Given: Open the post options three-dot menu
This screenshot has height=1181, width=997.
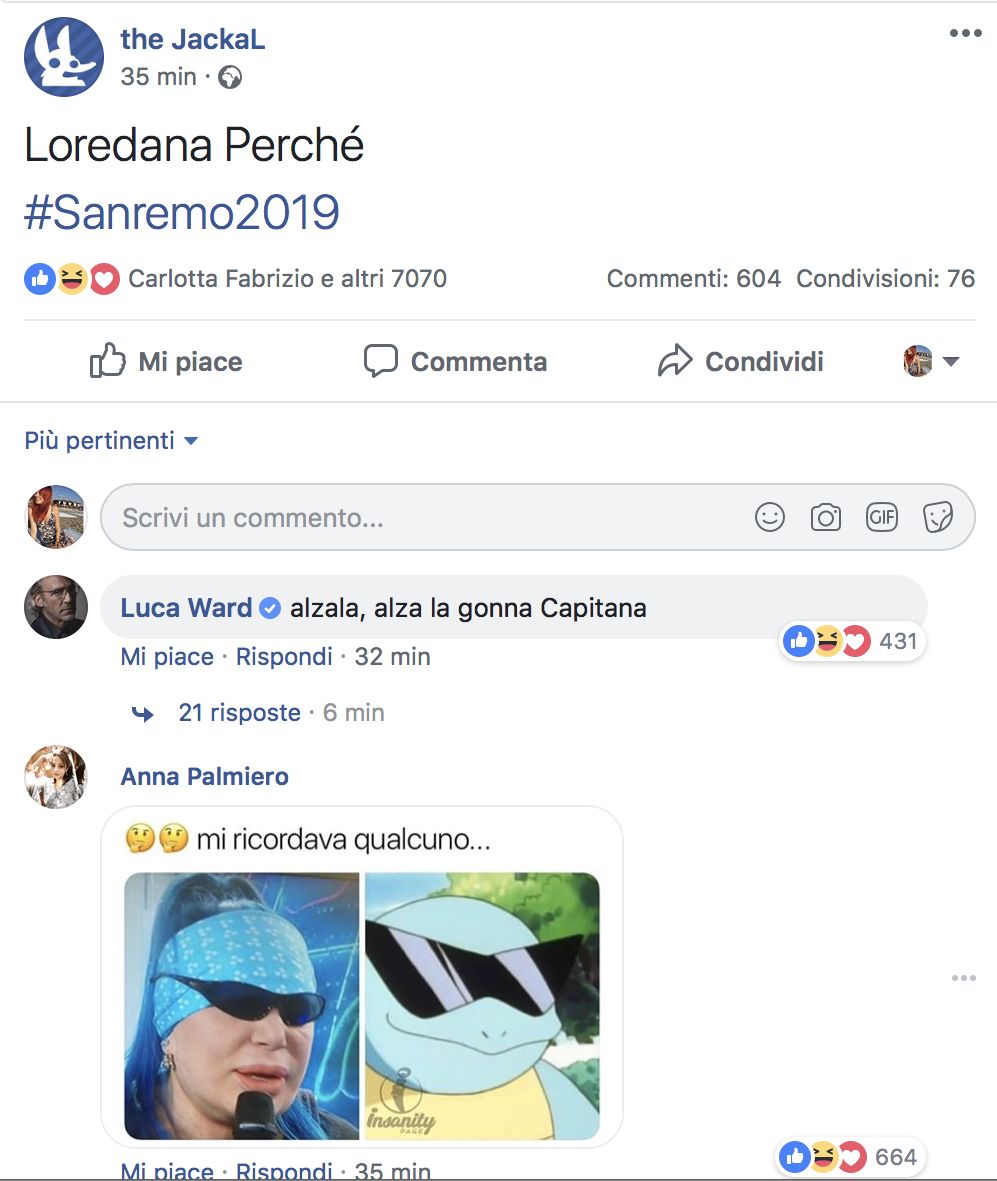Looking at the screenshot, I should coord(965,33).
